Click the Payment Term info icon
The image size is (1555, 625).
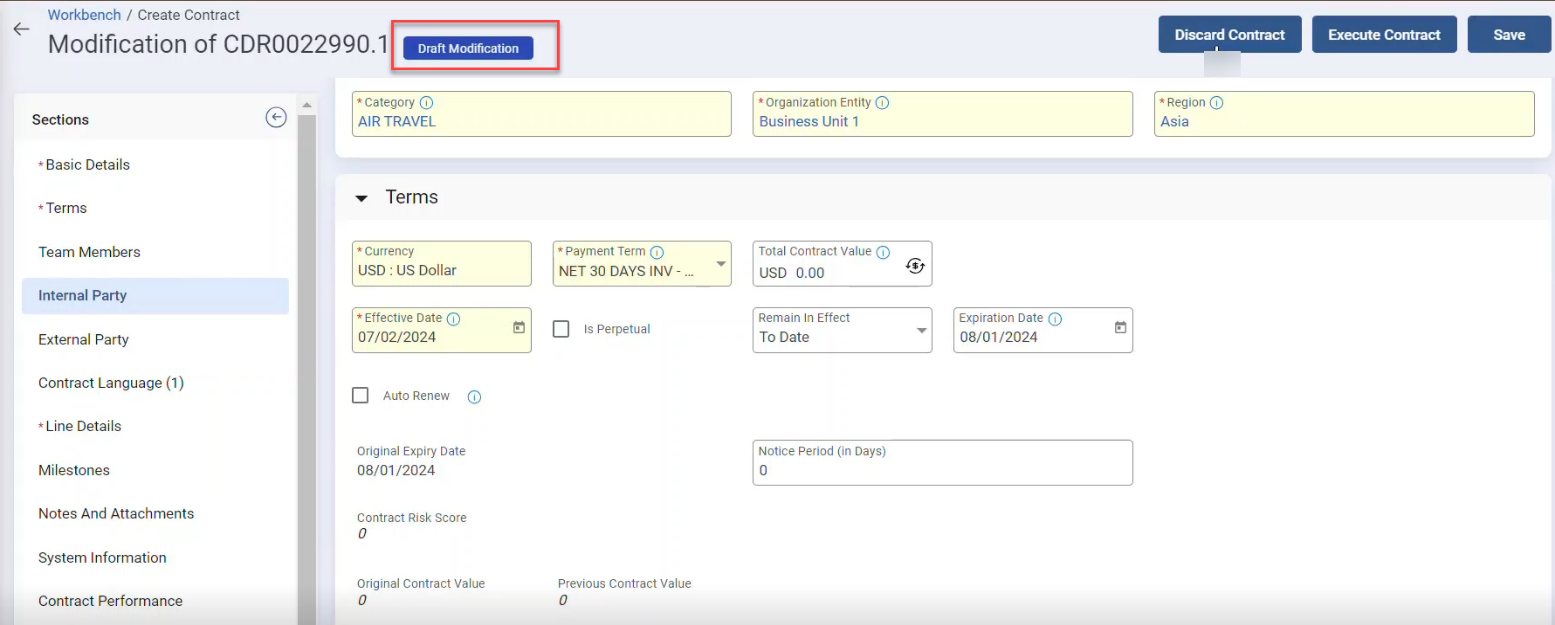pyautogui.click(x=657, y=252)
